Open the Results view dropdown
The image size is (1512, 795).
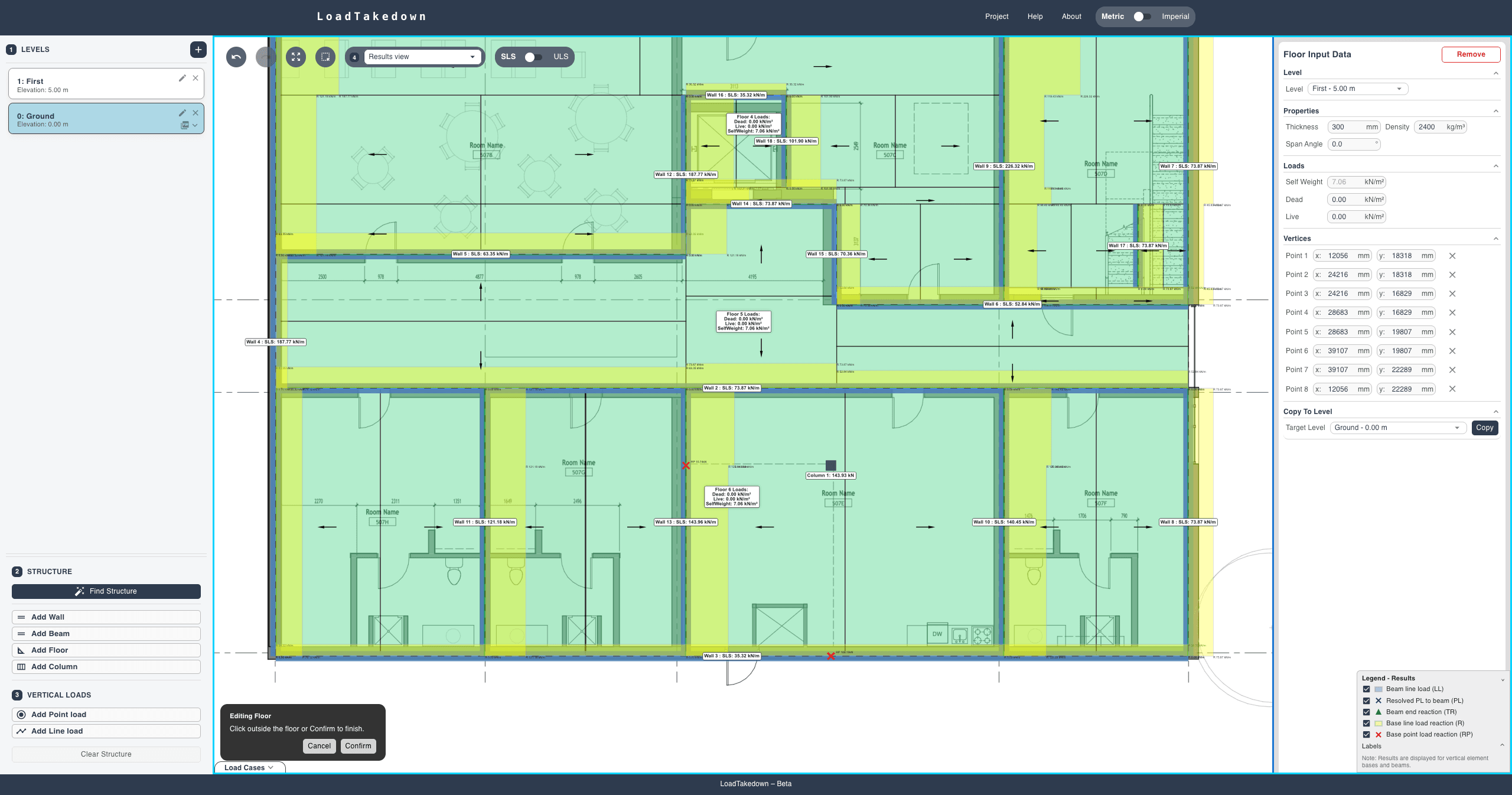[x=422, y=57]
